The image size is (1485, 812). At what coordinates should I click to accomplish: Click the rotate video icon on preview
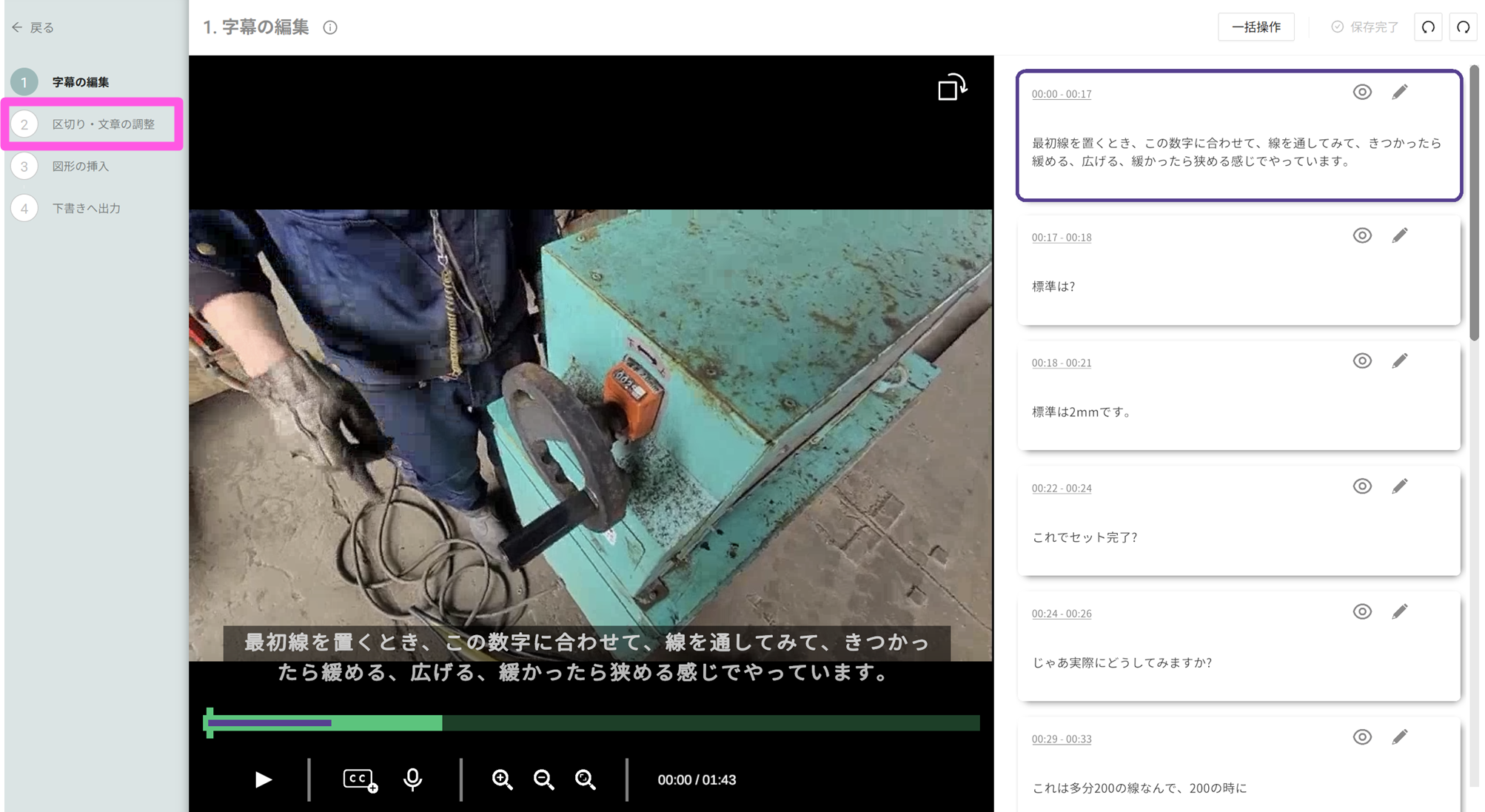coord(951,87)
